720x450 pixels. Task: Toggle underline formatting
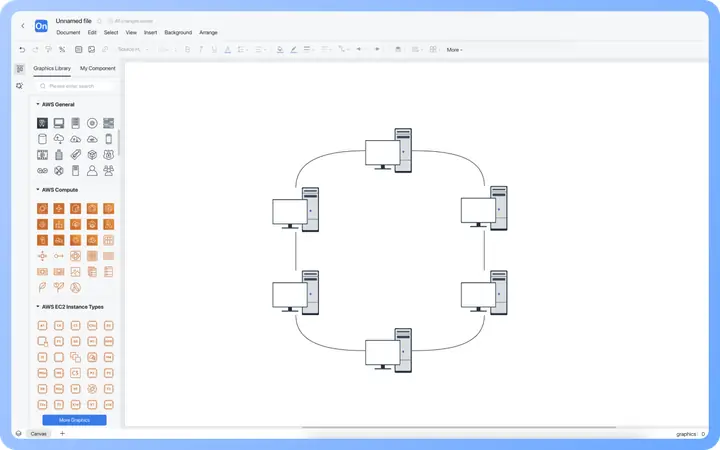click(214, 50)
